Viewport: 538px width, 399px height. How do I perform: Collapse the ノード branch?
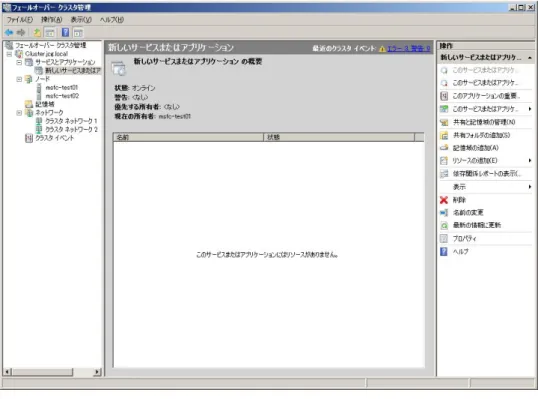coord(19,79)
